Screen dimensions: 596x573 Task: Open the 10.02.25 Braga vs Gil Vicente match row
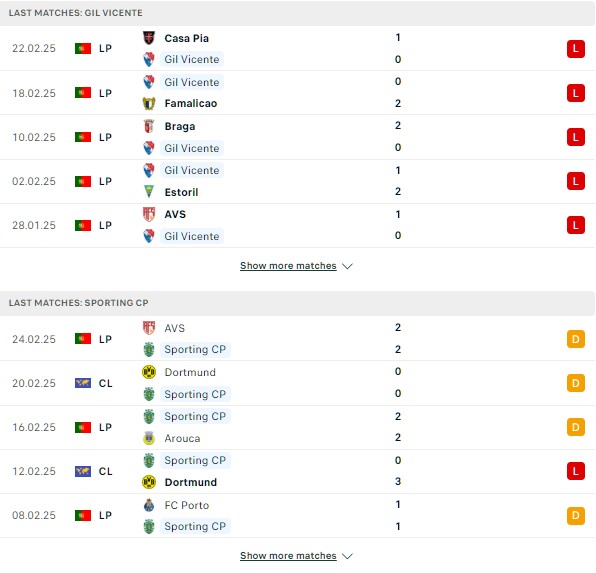point(298,137)
